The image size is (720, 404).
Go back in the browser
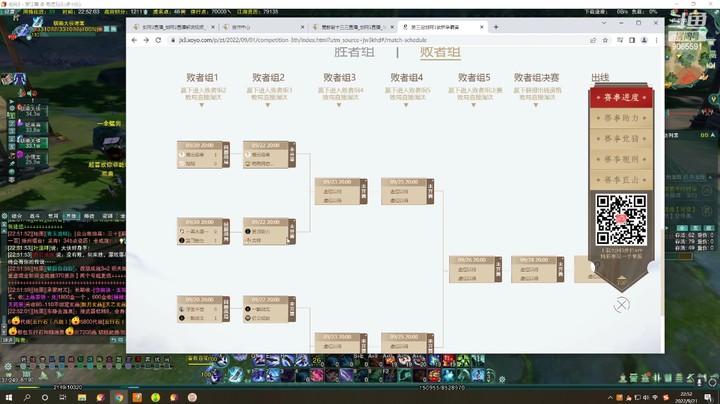134,40
